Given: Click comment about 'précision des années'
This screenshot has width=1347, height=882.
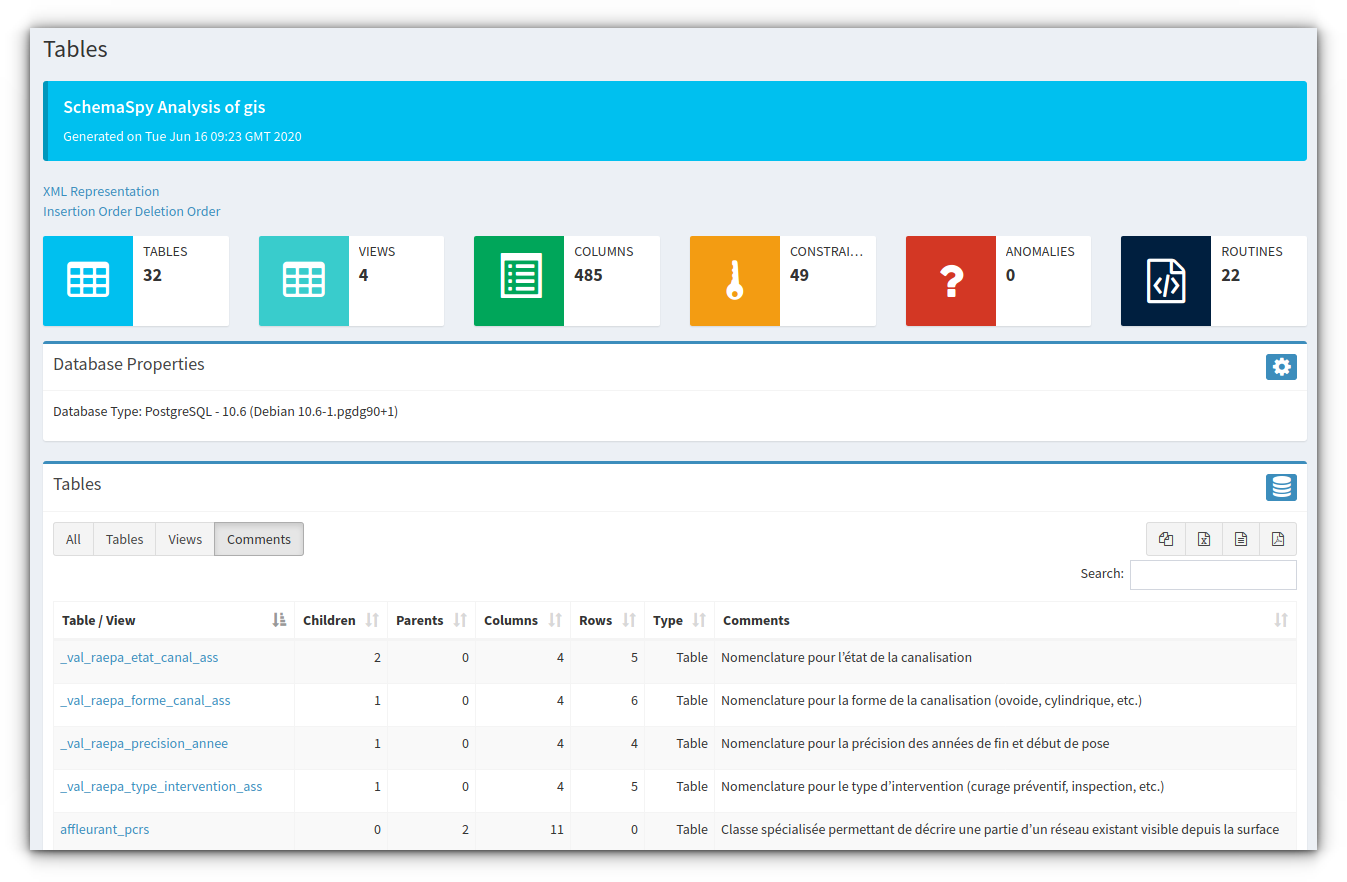Looking at the screenshot, I should pyautogui.click(x=915, y=743).
